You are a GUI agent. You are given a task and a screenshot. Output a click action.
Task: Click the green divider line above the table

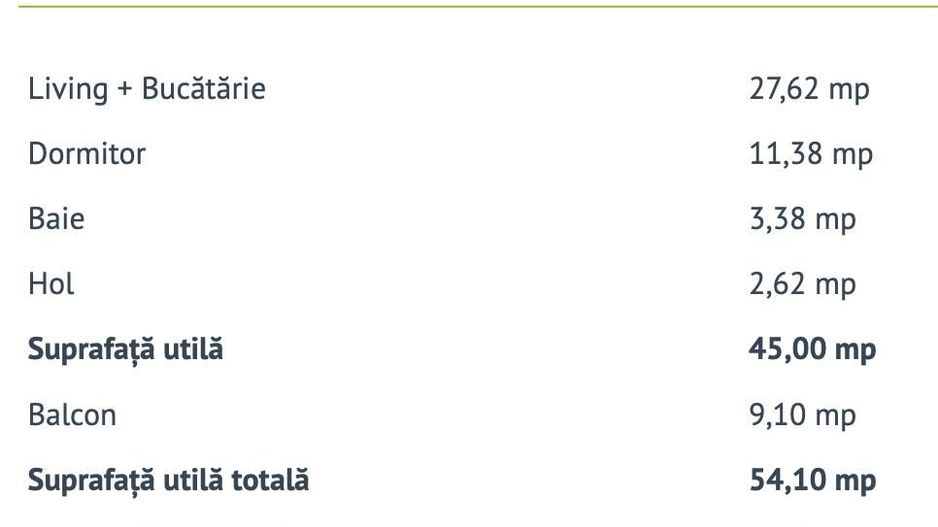(469, 6)
